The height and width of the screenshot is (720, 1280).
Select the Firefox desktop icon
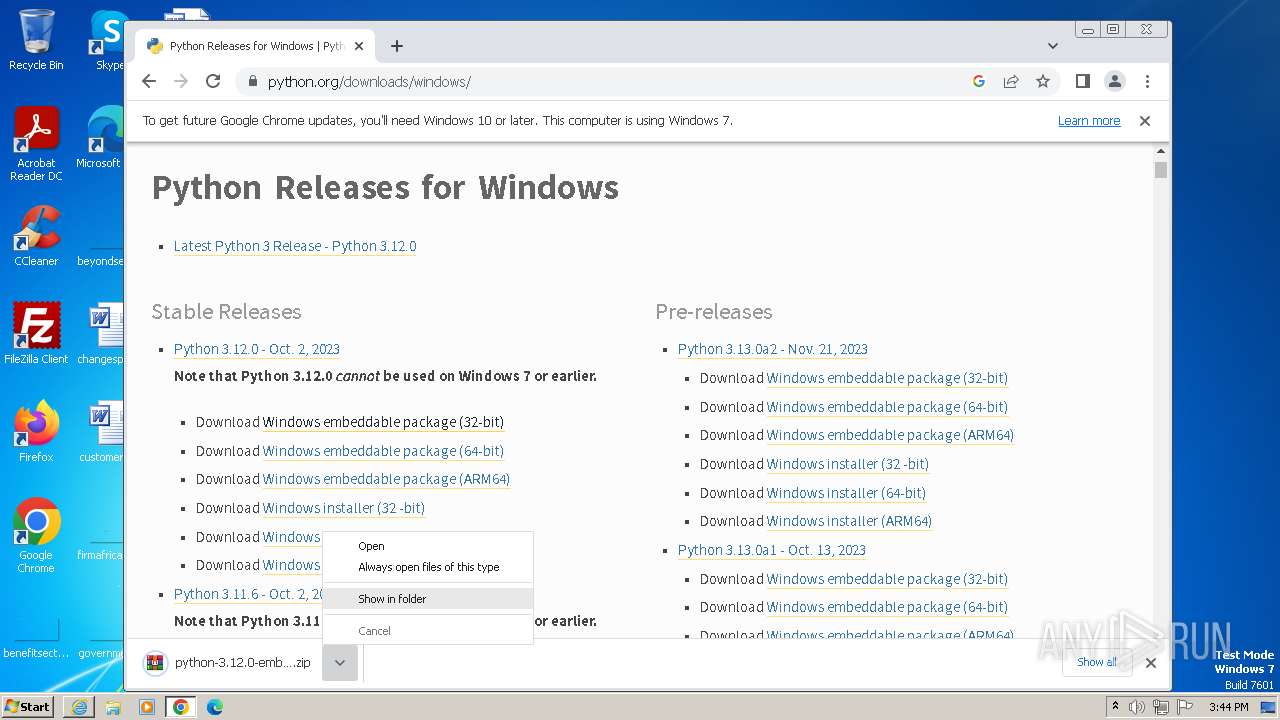click(x=36, y=432)
